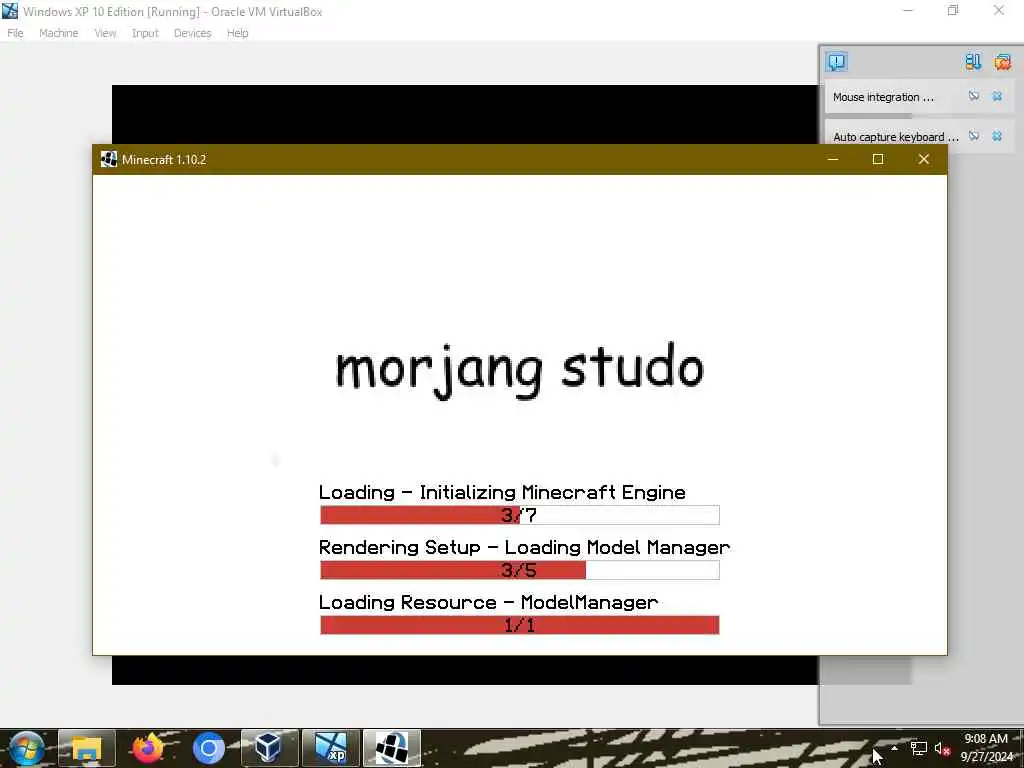Click 'Rendering Setup - Loading Model Manager' text
Image resolution: width=1024 pixels, height=768 pixels.
point(524,547)
